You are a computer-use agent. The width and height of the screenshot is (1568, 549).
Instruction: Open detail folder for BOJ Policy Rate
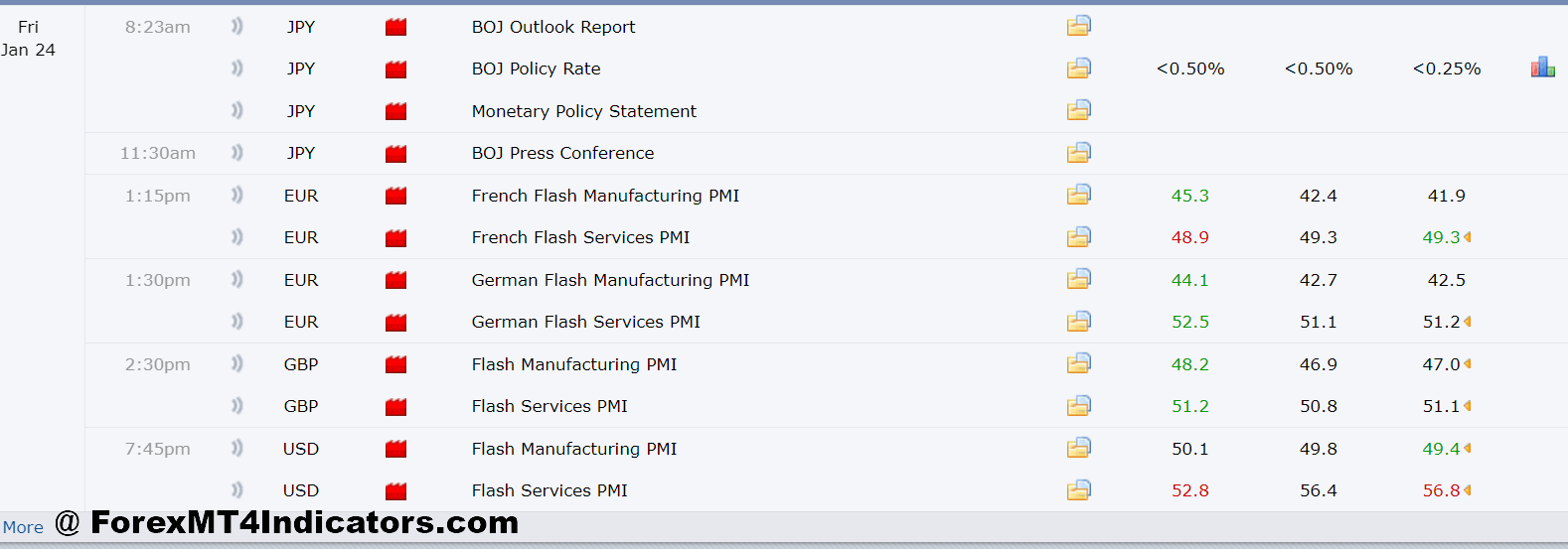pyautogui.click(x=1078, y=69)
